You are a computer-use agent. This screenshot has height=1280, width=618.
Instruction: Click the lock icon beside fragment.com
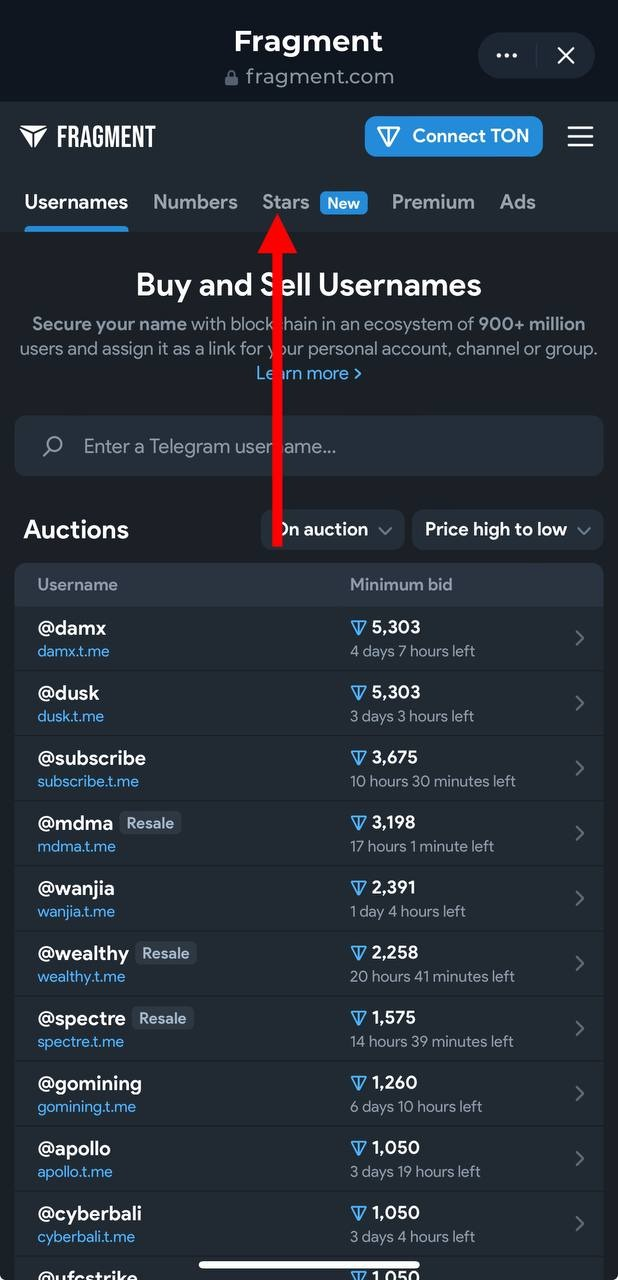(x=232, y=77)
